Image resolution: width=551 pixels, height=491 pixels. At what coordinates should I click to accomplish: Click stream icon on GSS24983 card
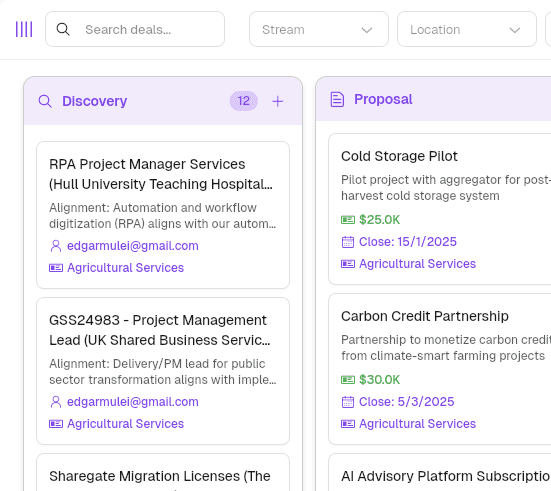(x=56, y=424)
